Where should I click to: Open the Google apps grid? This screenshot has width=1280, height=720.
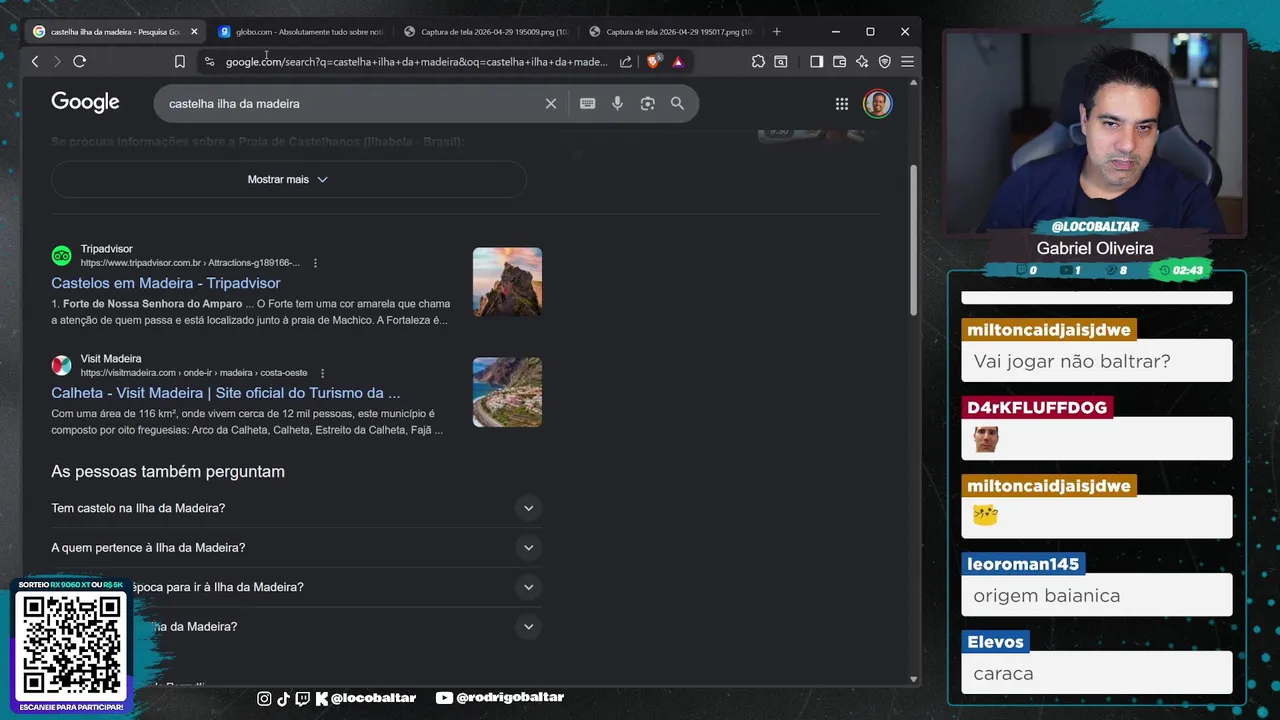[842, 104]
